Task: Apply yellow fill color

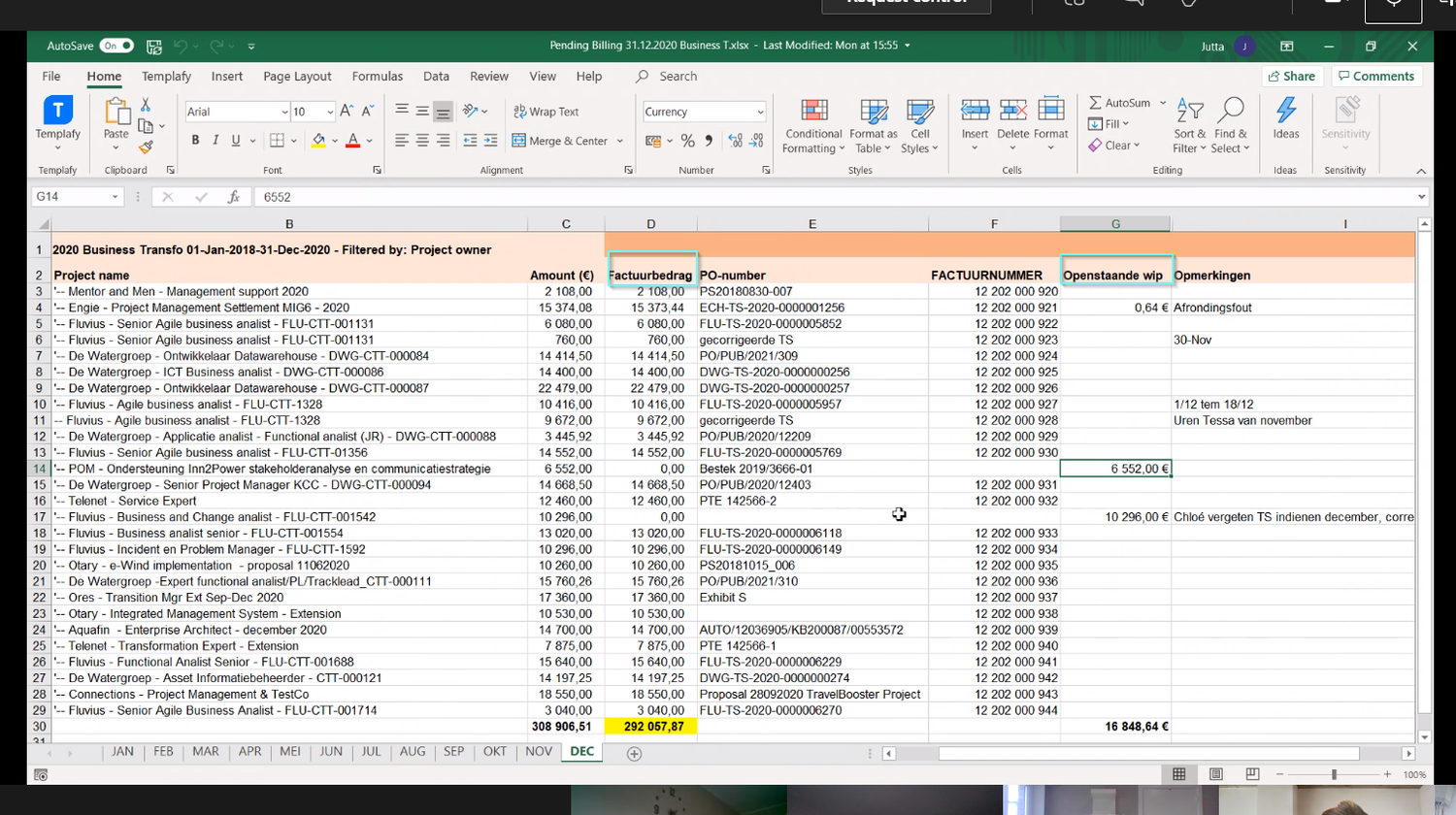Action: pyautogui.click(x=318, y=141)
